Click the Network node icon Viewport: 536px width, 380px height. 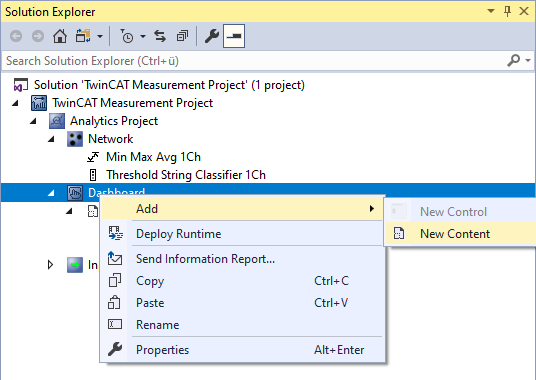click(x=75, y=139)
